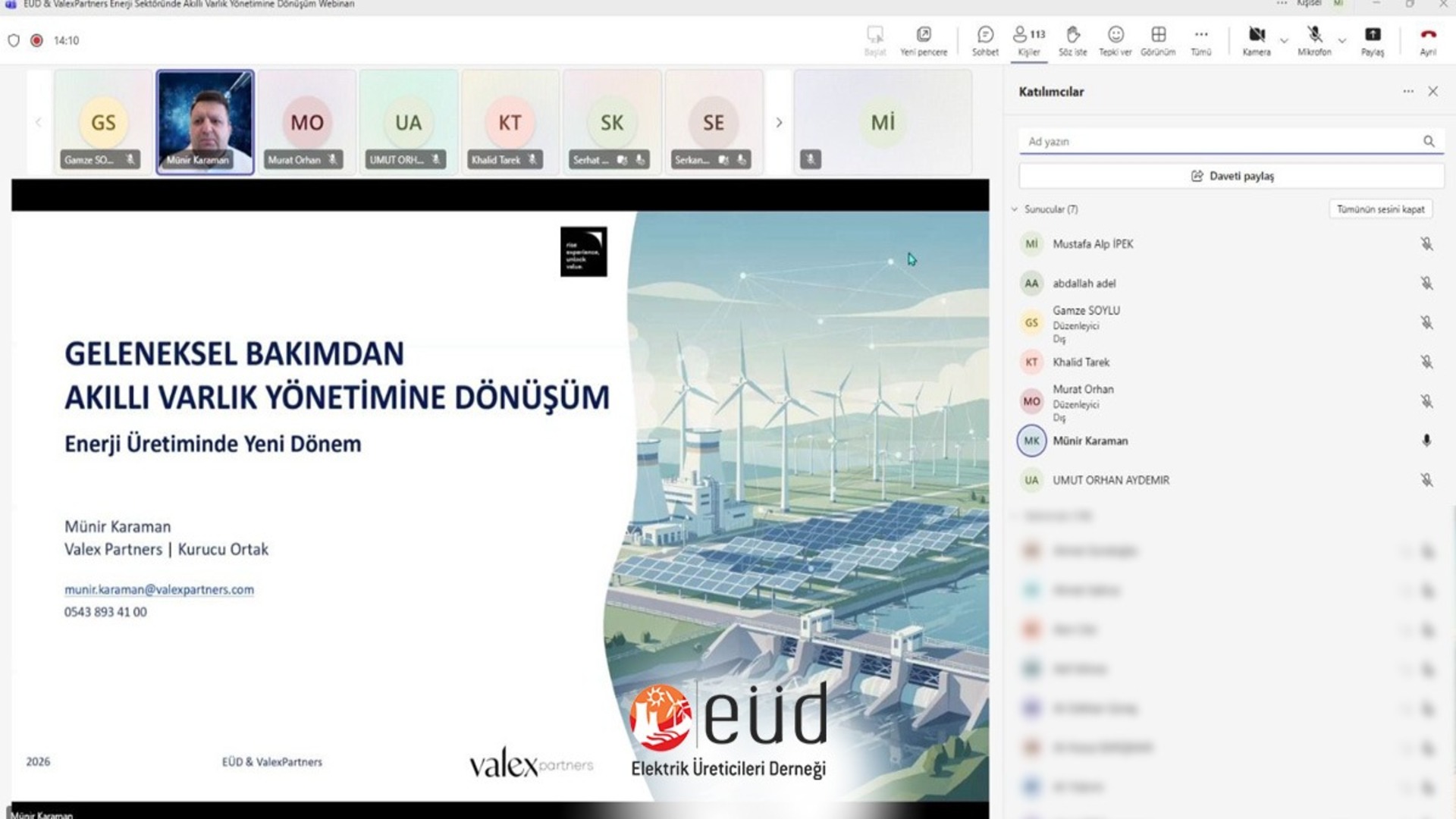Click Tümünün sesini kapat button

1380,209
